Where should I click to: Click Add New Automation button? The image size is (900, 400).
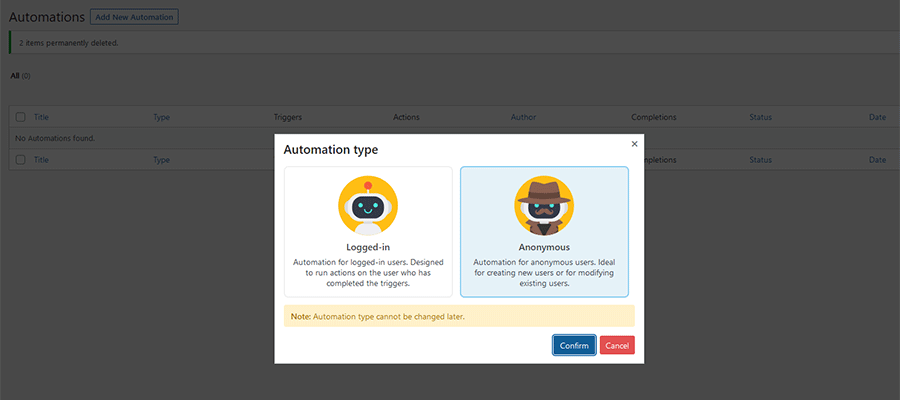coord(134,17)
